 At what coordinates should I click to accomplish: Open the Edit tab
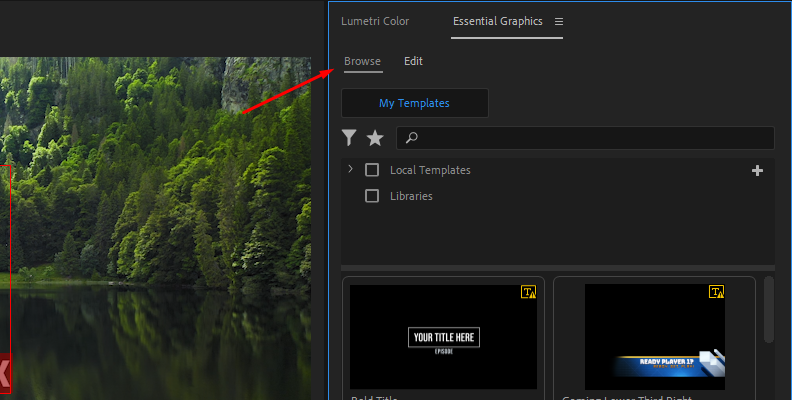[x=413, y=61]
